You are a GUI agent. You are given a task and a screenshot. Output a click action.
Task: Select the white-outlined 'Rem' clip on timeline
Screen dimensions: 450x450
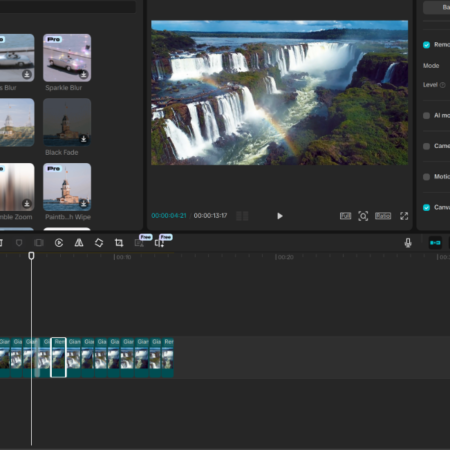tap(58, 357)
